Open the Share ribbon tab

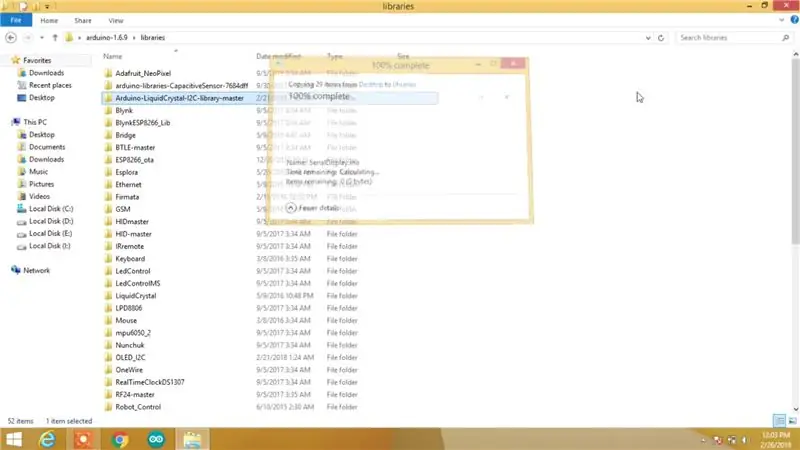click(83, 20)
